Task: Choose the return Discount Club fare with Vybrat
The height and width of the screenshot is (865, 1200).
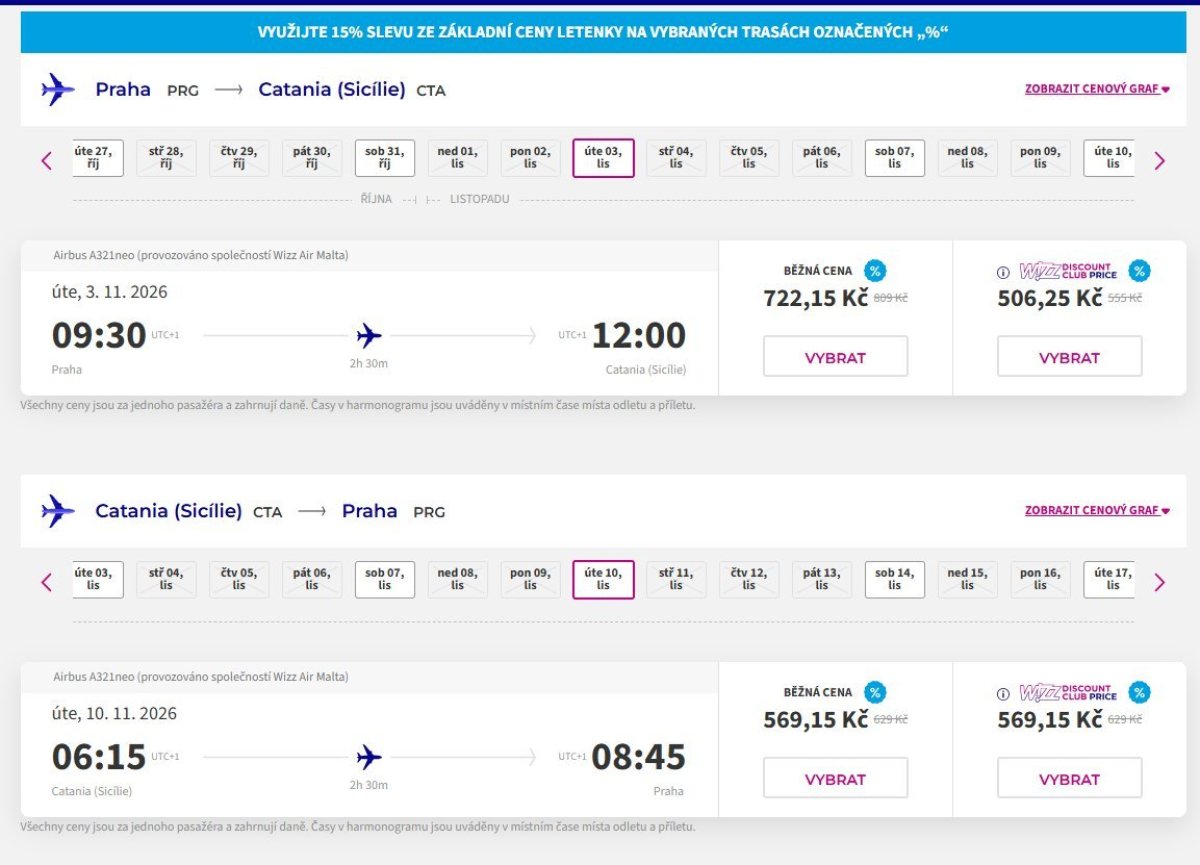Action: click(1069, 779)
